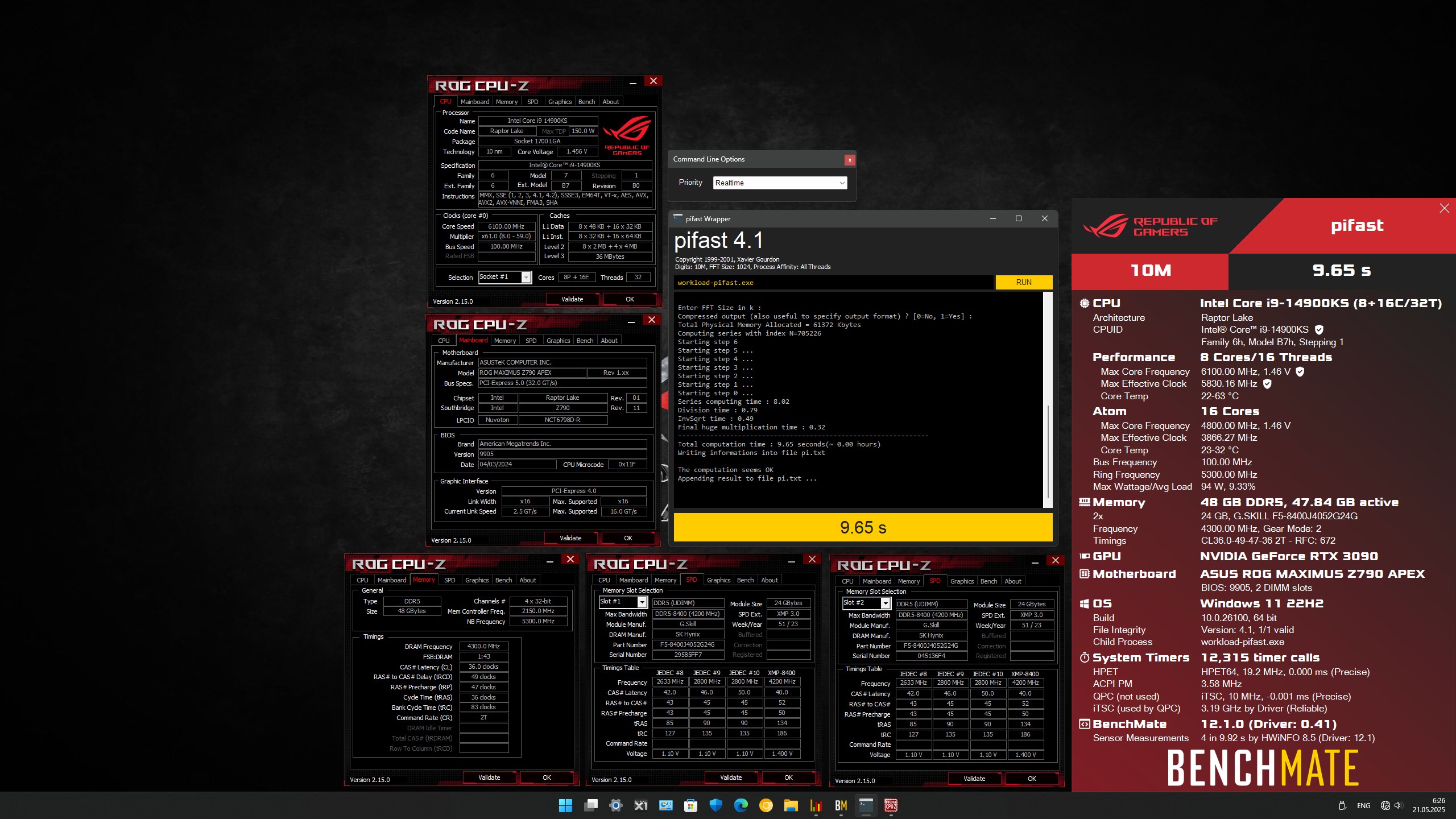
Task: Click the GPU card icon in BenchMate panel
Action: click(1085, 556)
